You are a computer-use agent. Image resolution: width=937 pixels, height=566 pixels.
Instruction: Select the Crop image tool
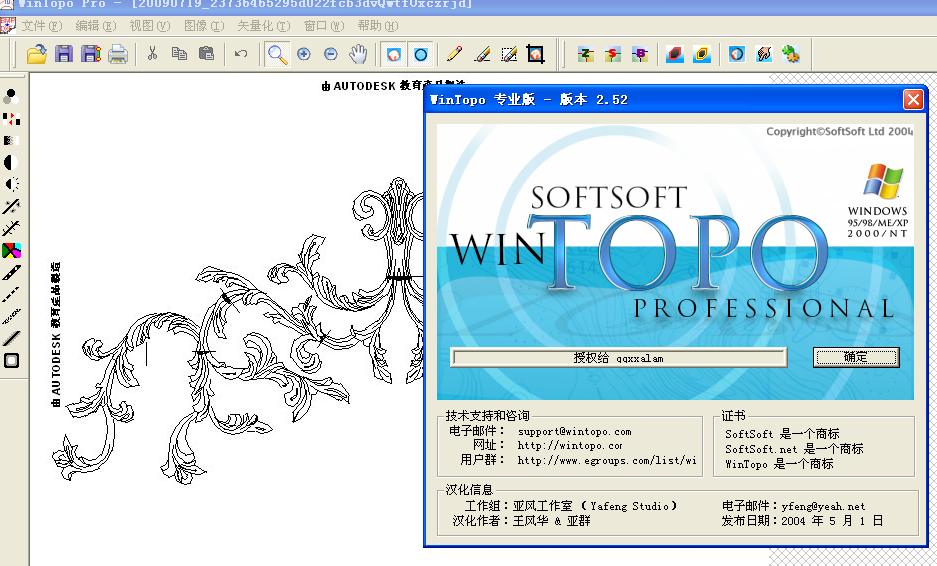point(536,54)
